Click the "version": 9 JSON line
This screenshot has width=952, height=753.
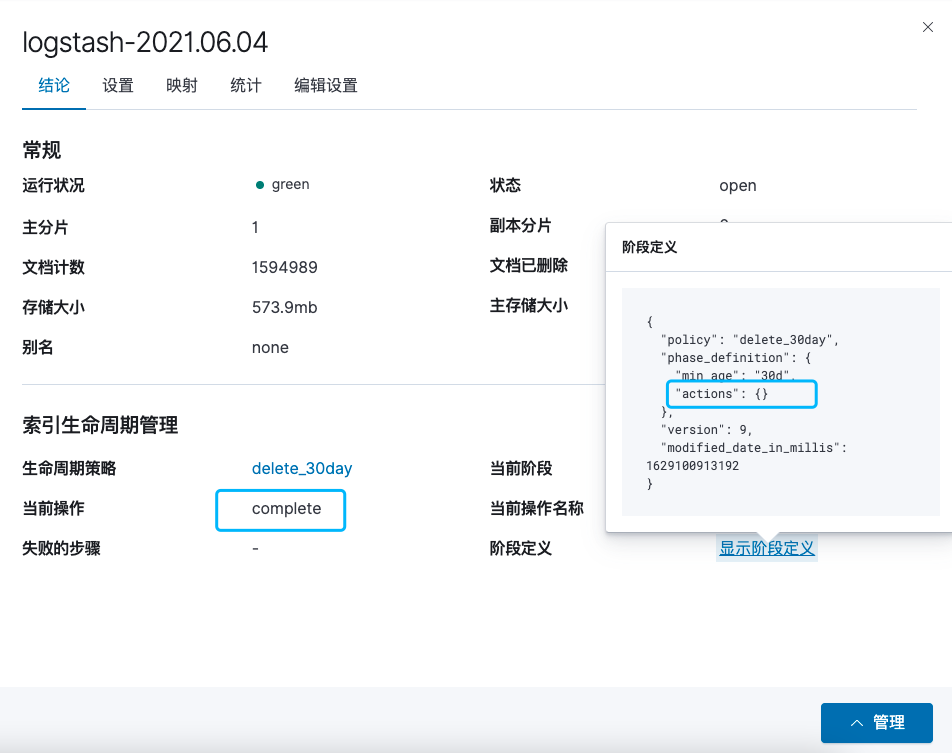tap(707, 429)
